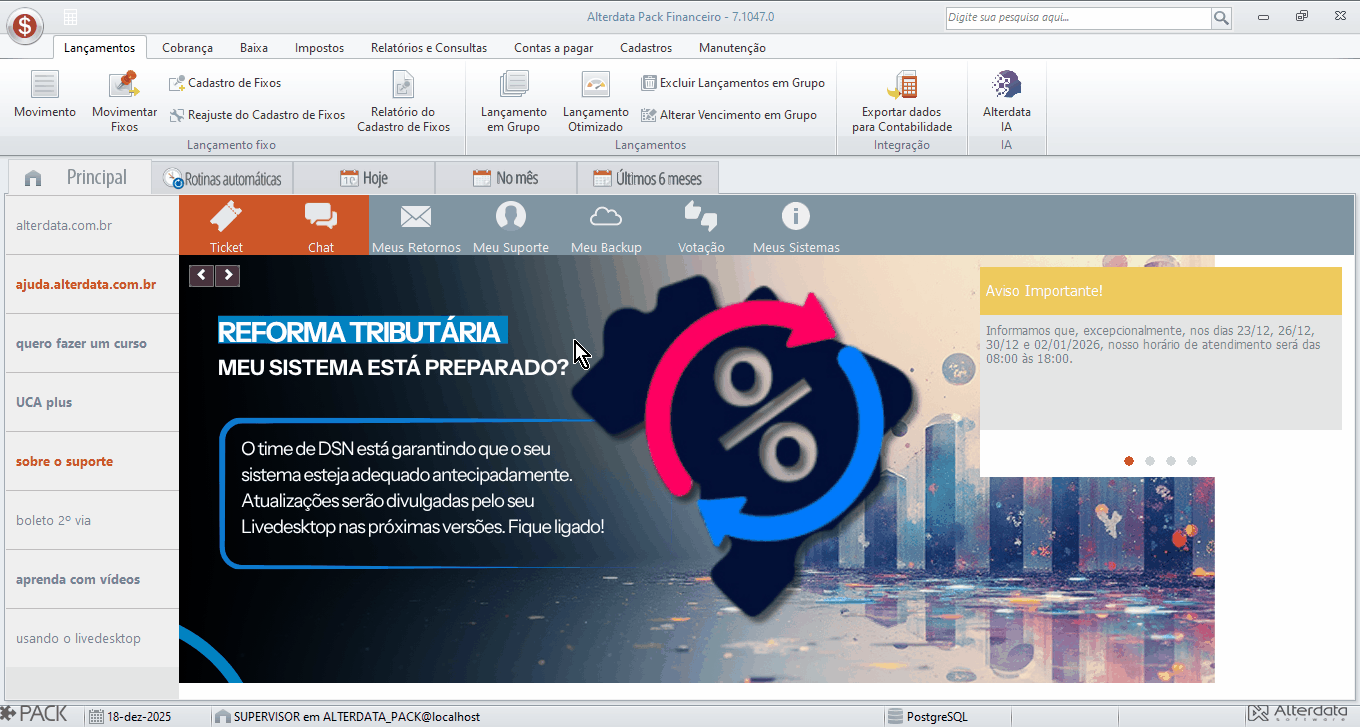Screen dimensions: 1360x727
Task: Go to previous banner slide
Action: [x=202, y=275]
